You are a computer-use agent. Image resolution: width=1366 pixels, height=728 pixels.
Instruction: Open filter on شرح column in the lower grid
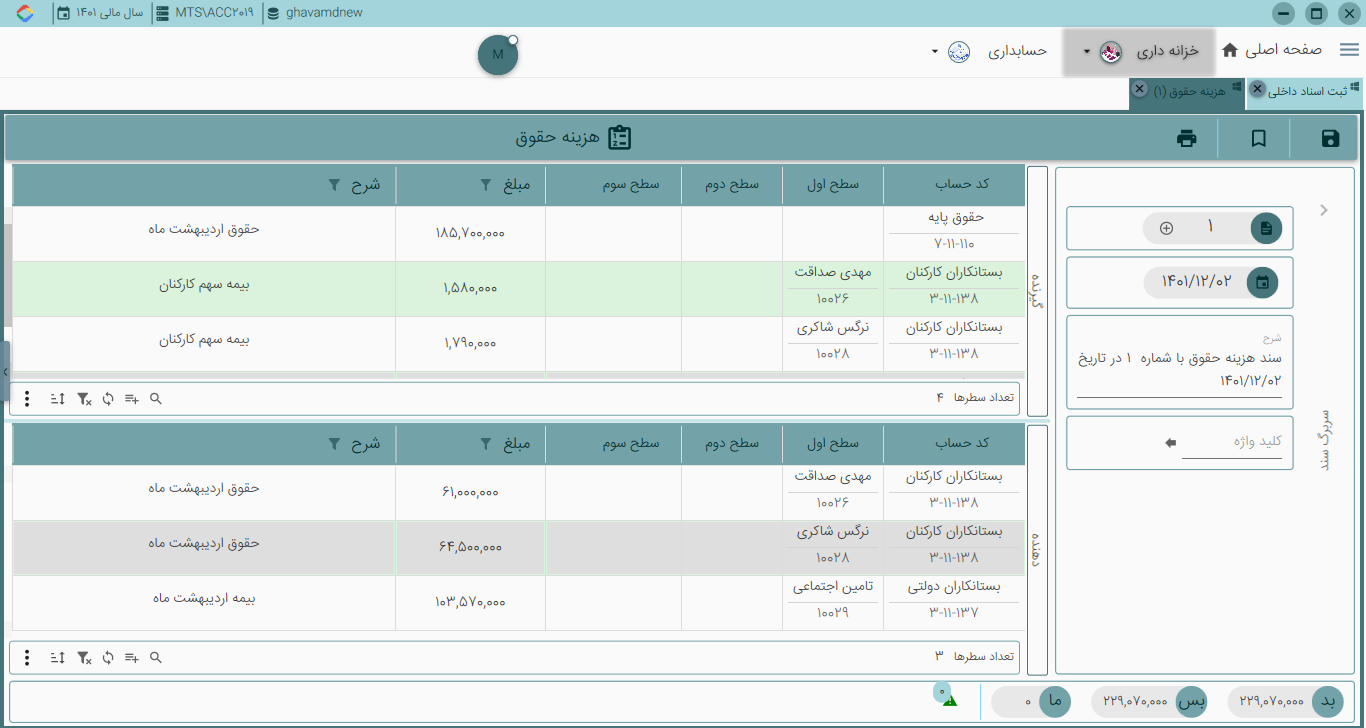tap(334, 443)
